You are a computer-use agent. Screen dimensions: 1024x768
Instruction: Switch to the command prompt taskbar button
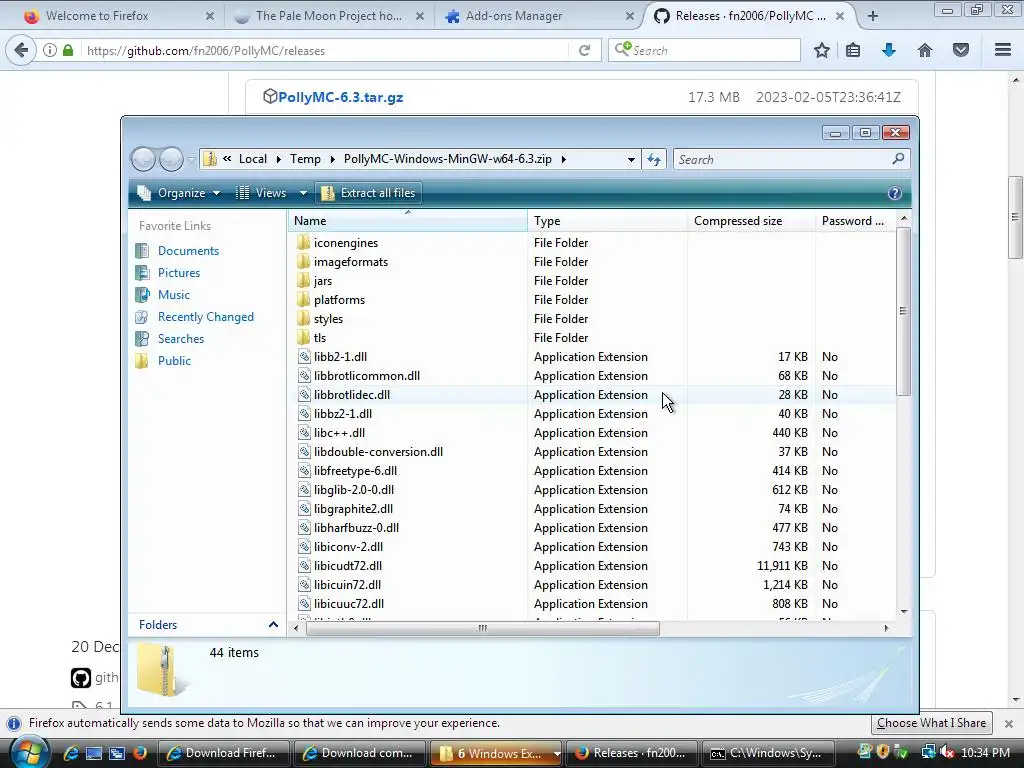click(x=769, y=753)
